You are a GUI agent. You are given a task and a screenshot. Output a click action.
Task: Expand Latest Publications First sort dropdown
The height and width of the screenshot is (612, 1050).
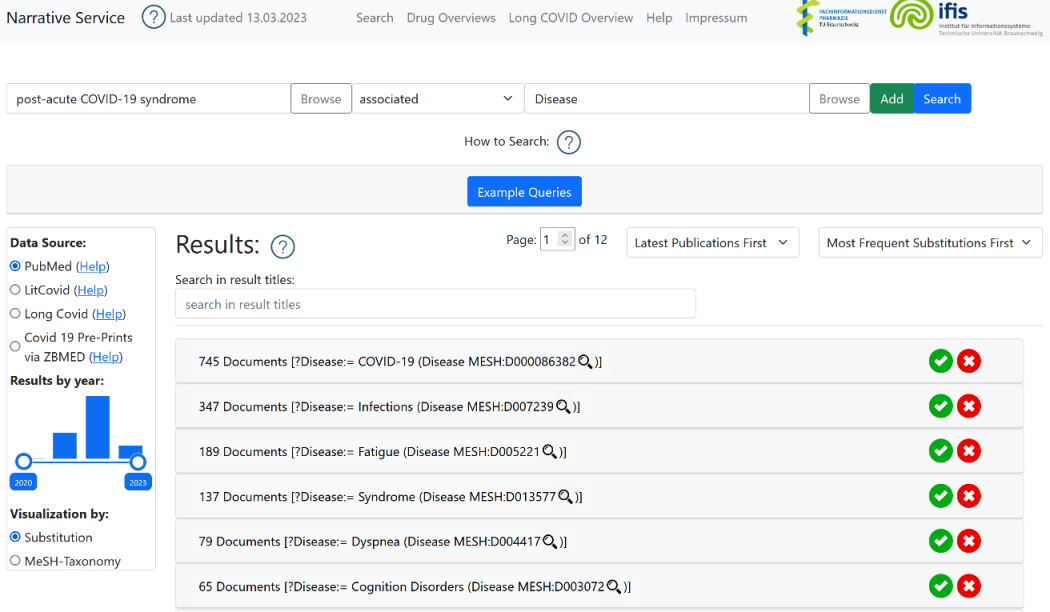coord(712,243)
